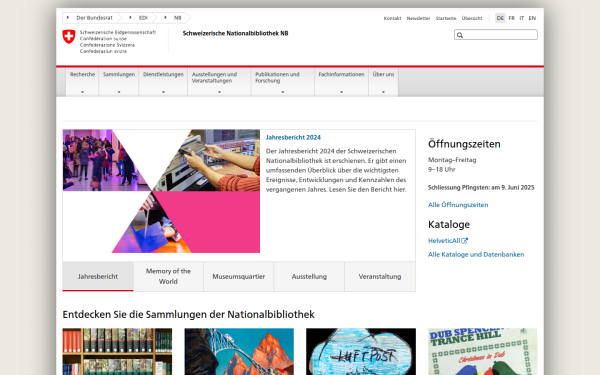Click the Öffnungszeiten heading
The width and height of the screenshot is (600, 375).
(x=464, y=144)
